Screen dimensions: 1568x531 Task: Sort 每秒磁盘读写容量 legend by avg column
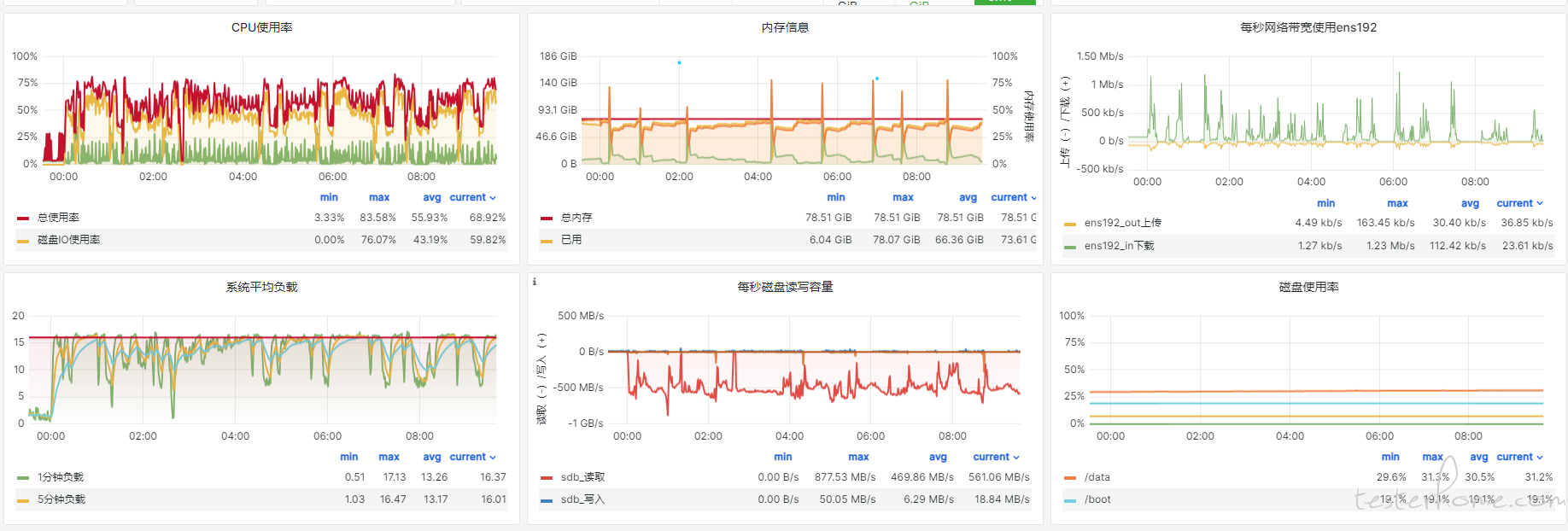click(x=938, y=457)
